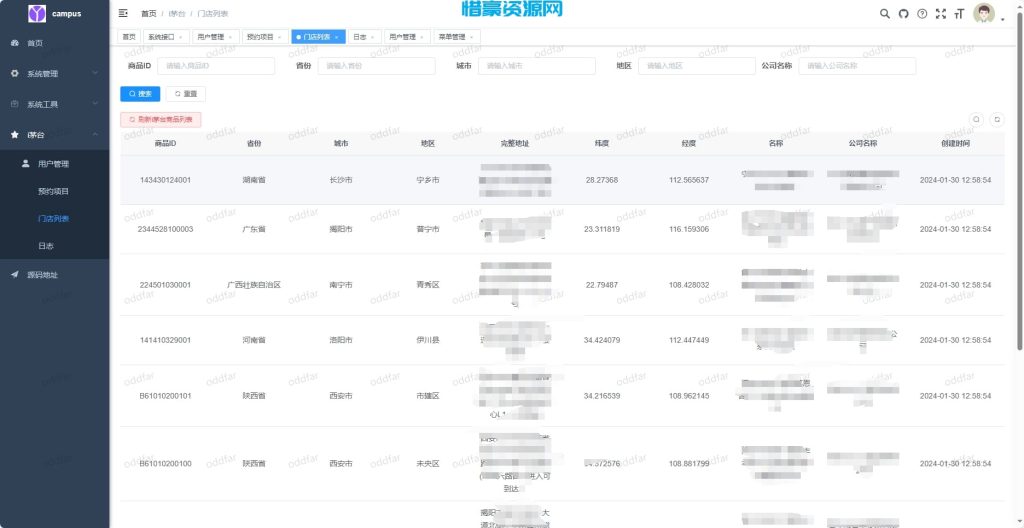Click the 完整地址 column header
Image resolution: width=1024 pixels, height=528 pixels.
coord(515,143)
